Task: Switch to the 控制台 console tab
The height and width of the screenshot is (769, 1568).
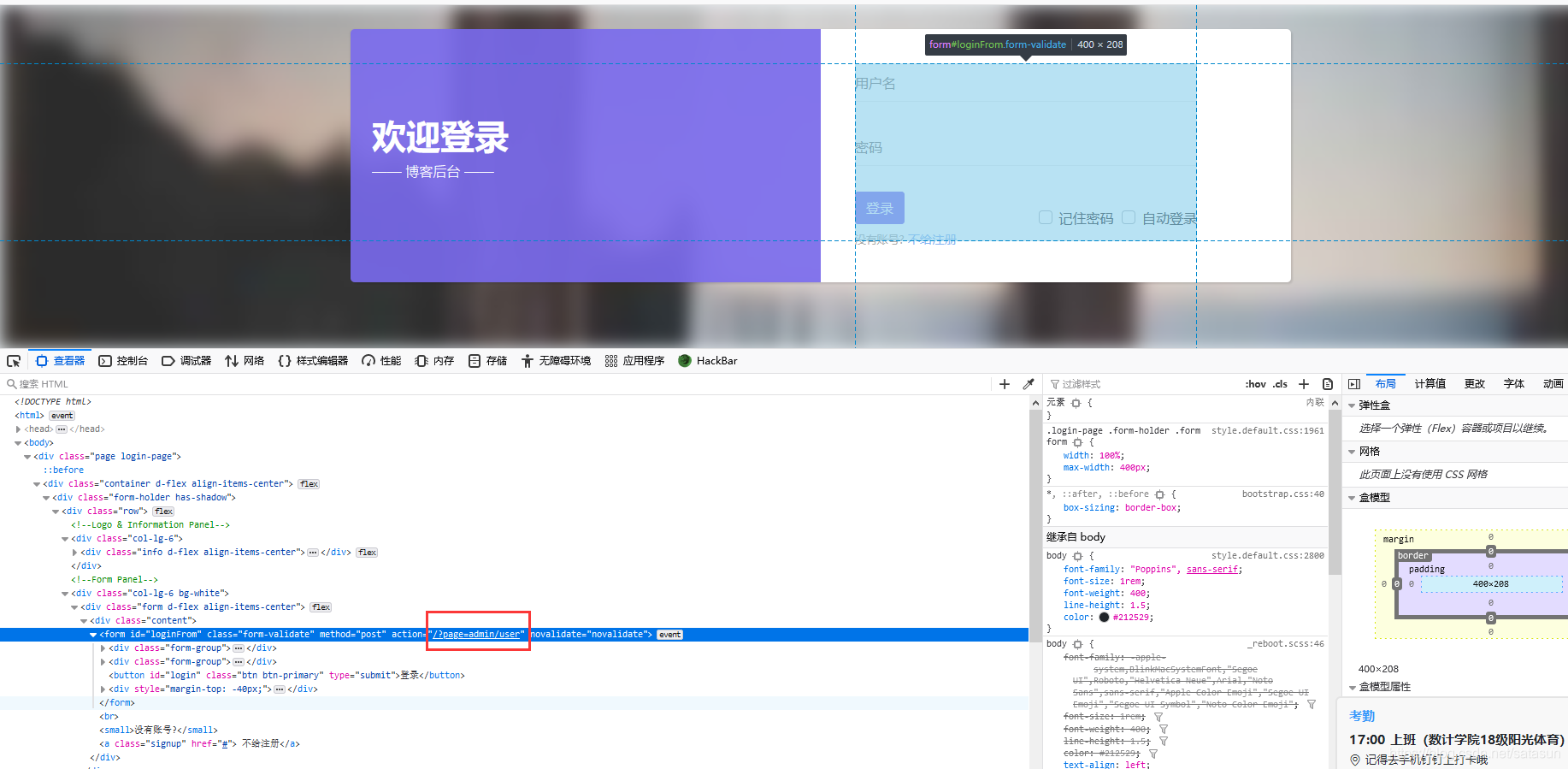Action: pos(123,361)
